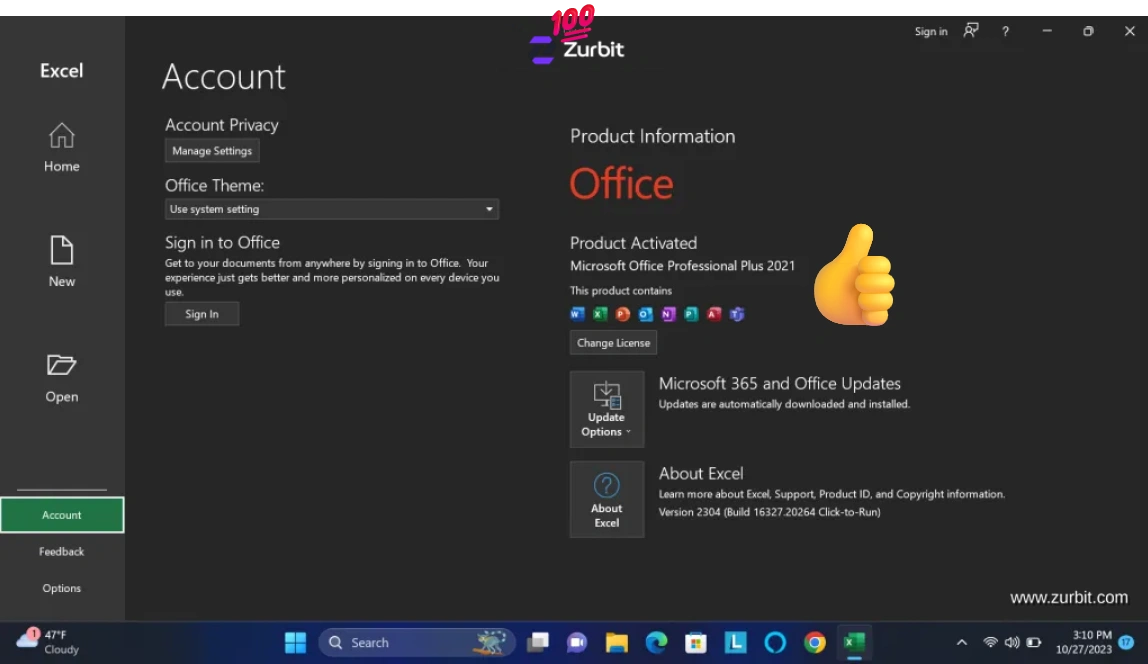The image size is (1148, 664).
Task: Click the Teams icon in product list
Action: click(737, 314)
